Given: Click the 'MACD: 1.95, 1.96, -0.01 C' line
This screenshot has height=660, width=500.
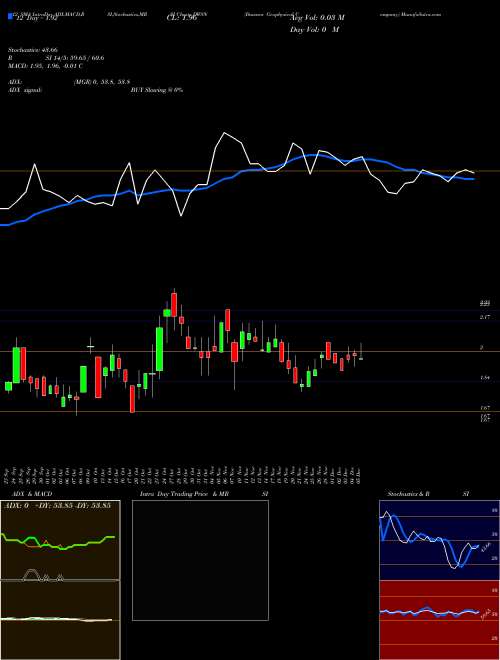Looking at the screenshot, I should pyautogui.click(x=45, y=66).
